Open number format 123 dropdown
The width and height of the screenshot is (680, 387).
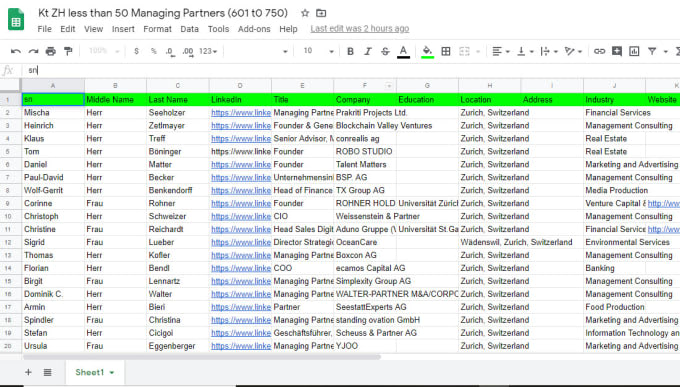[x=208, y=51]
